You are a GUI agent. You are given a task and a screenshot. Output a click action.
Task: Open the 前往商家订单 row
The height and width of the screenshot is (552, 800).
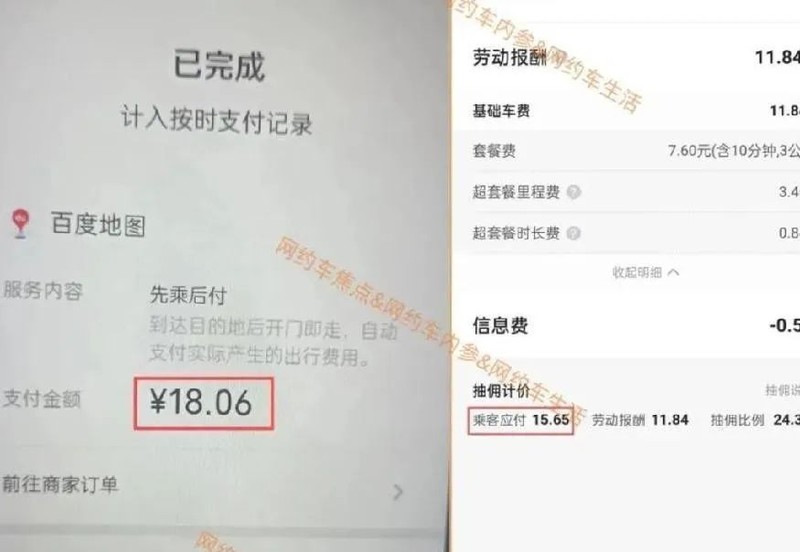click(x=204, y=485)
